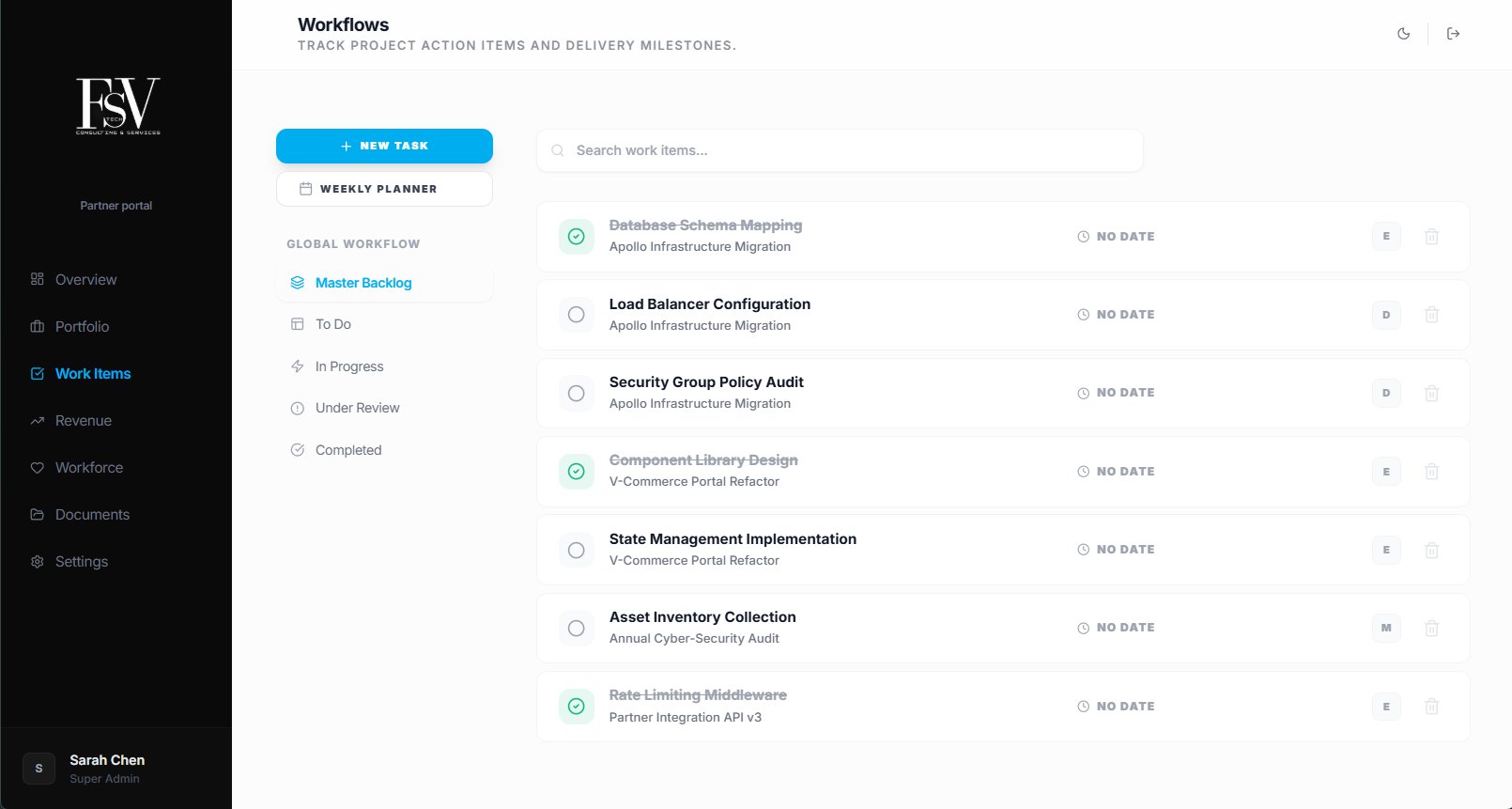This screenshot has width=1512, height=809.
Task: Delete the Security Group Policy Audit task
Action: (x=1431, y=393)
